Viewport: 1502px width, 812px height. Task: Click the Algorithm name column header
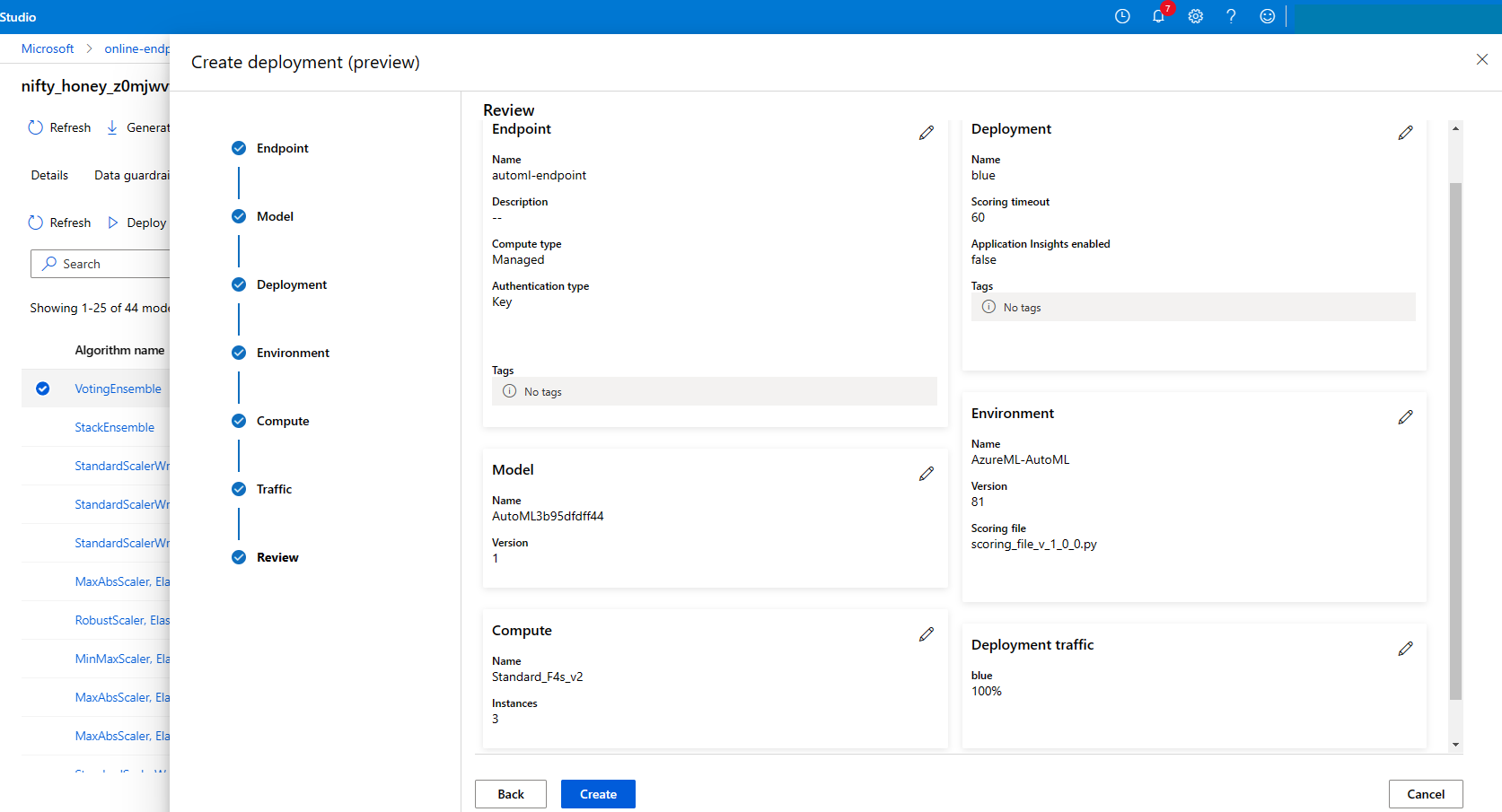pyautogui.click(x=119, y=350)
